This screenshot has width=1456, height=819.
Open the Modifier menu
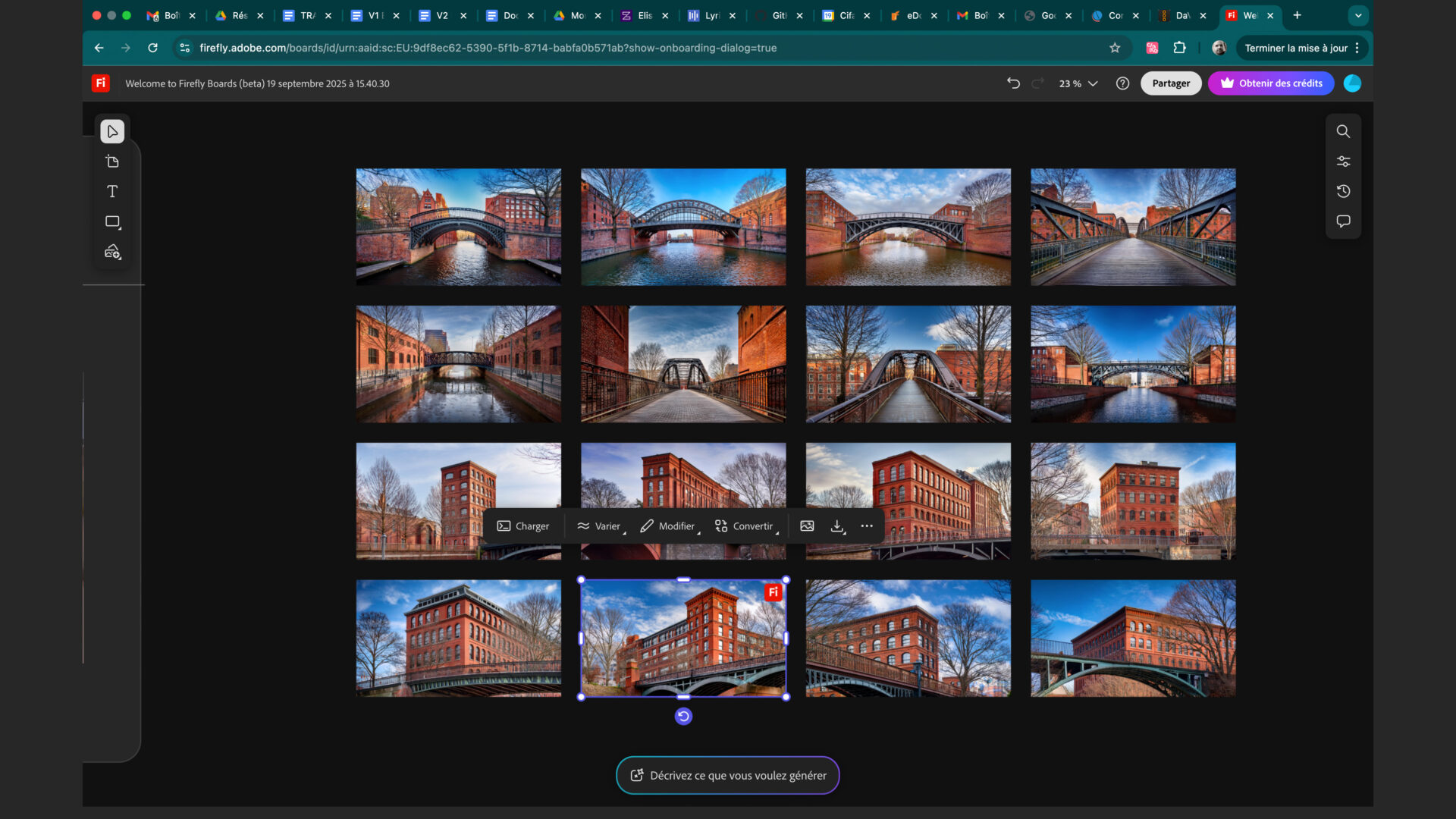point(668,526)
